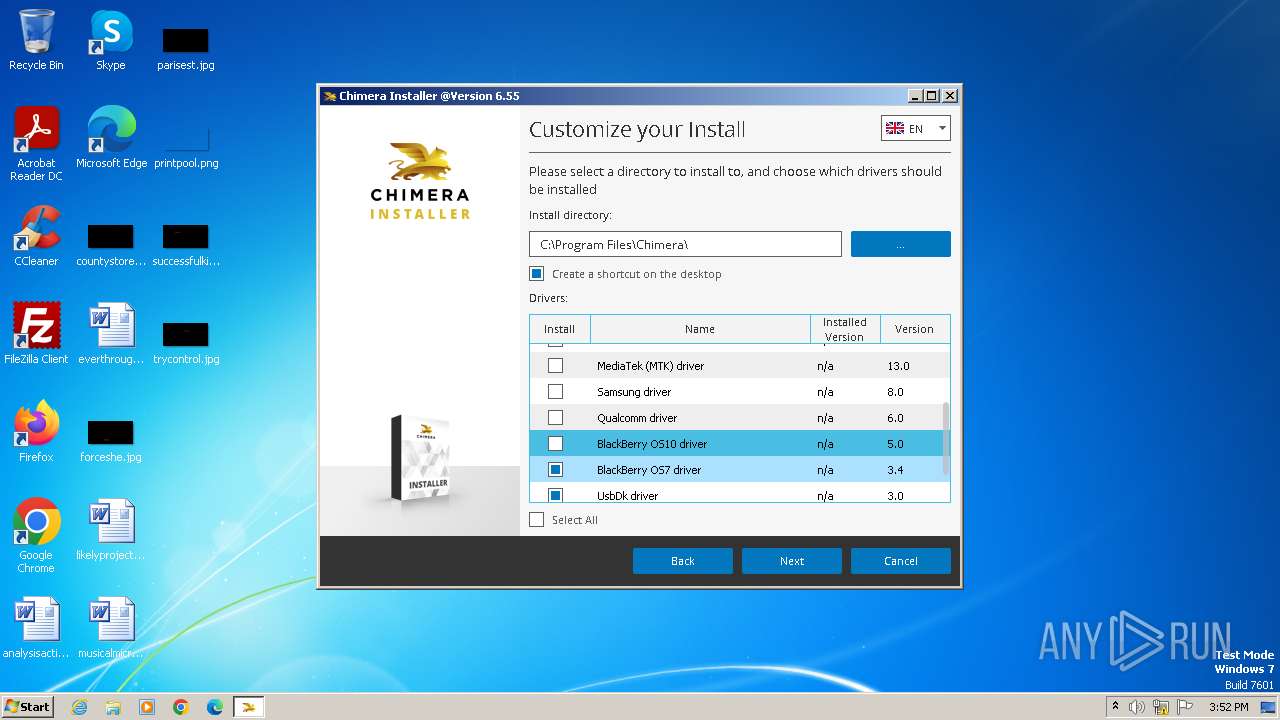This screenshot has width=1280, height=720.
Task: Uncheck BlackBerry OS7 driver checkbox
Action: 556,470
